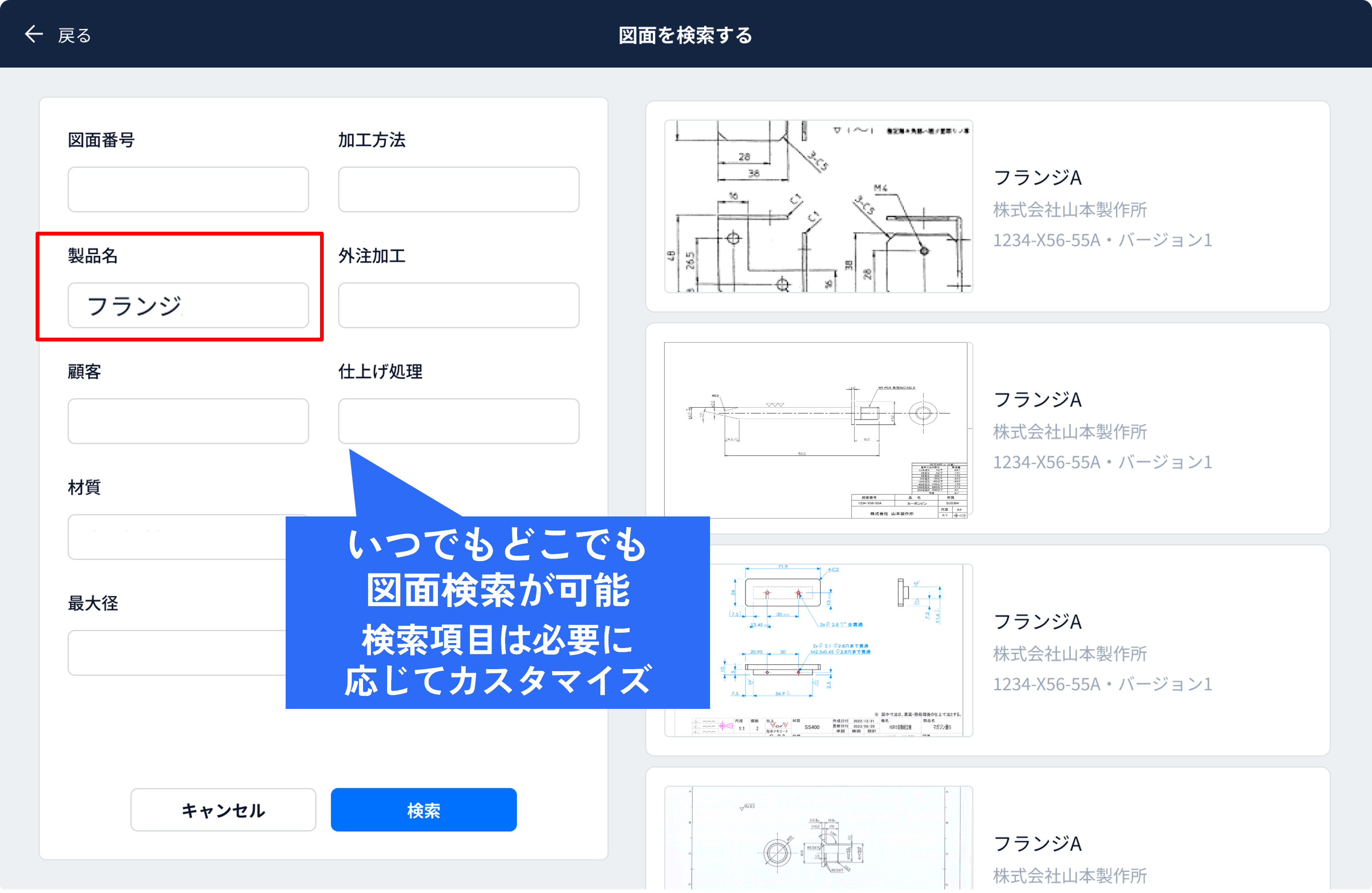The height and width of the screenshot is (893, 1372).
Task: Click the 図面番号 input field
Action: pos(188,190)
